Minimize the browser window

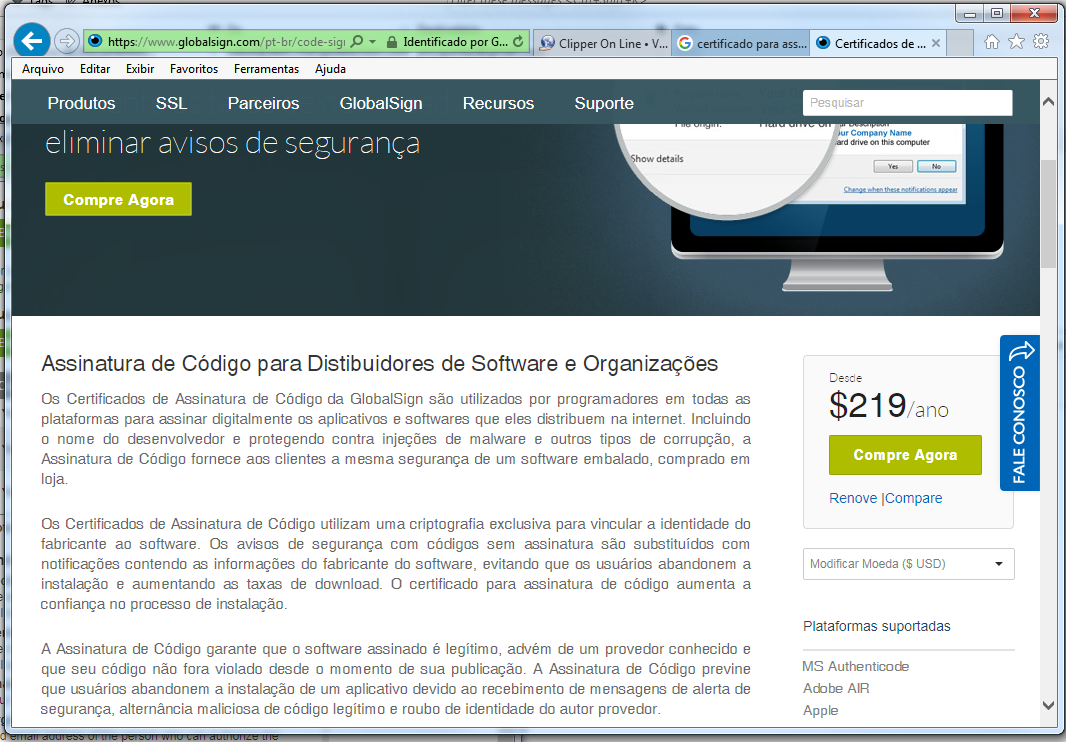(969, 13)
